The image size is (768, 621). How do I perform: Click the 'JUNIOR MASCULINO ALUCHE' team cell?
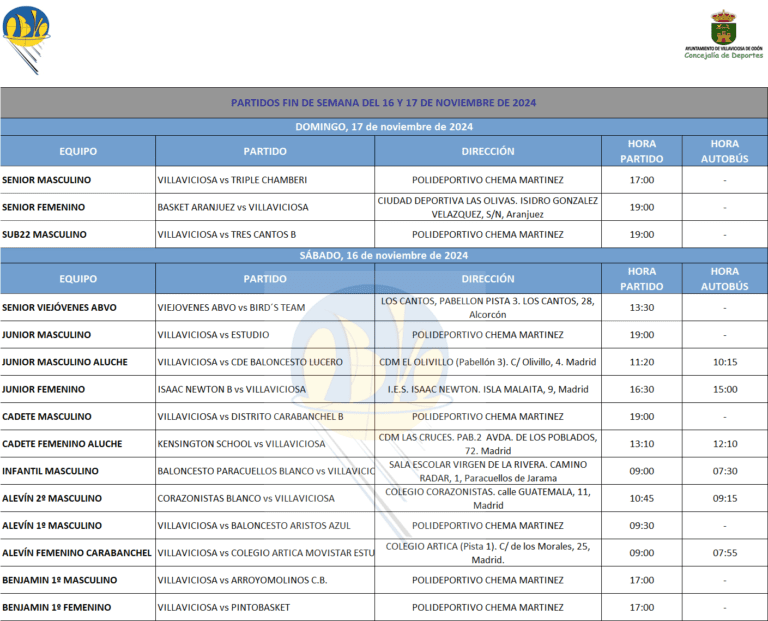(77, 362)
